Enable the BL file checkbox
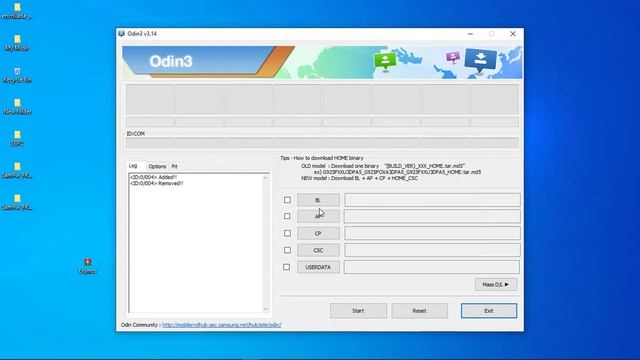 pos(287,200)
